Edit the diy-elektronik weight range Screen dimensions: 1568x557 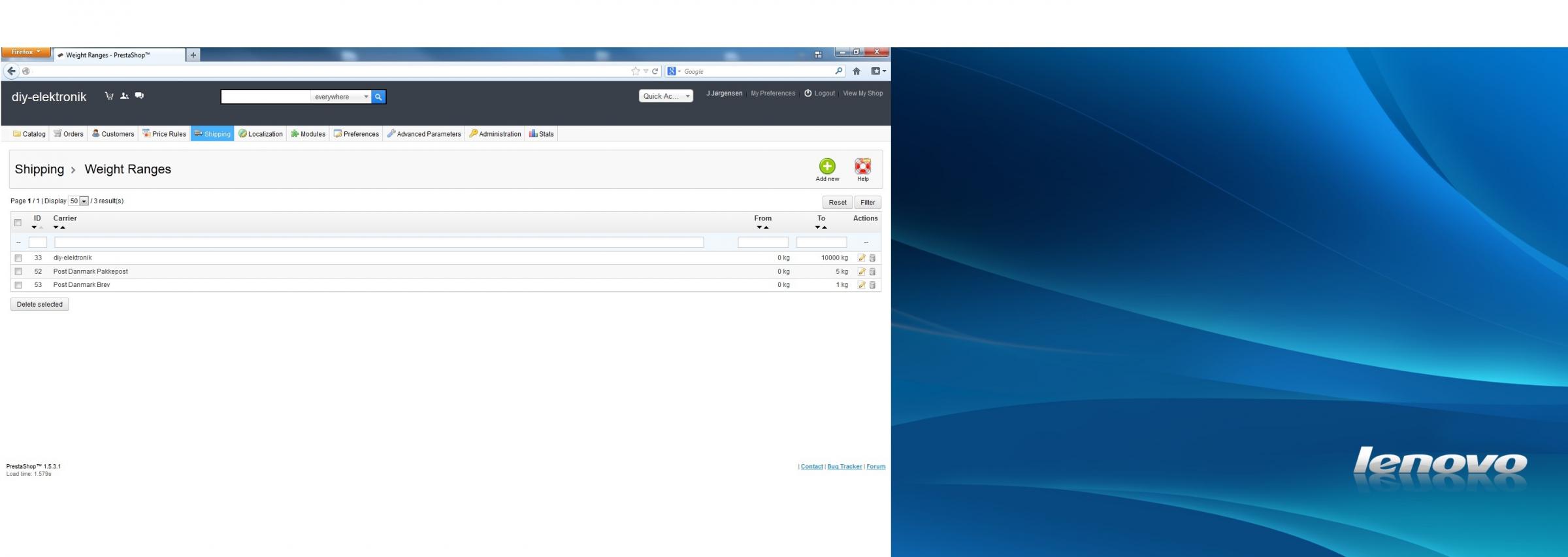click(861, 258)
